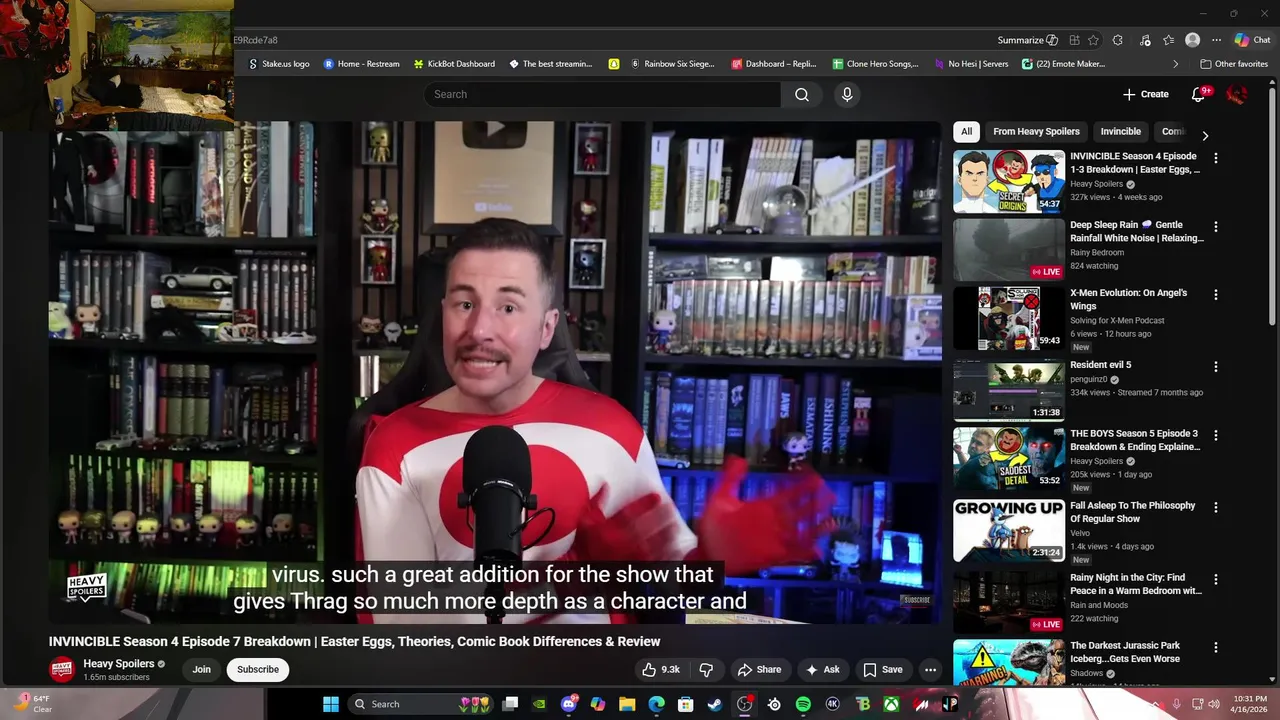Open Edge split screen icon
Viewport: 1280px width, 720px height.
(x=1074, y=40)
